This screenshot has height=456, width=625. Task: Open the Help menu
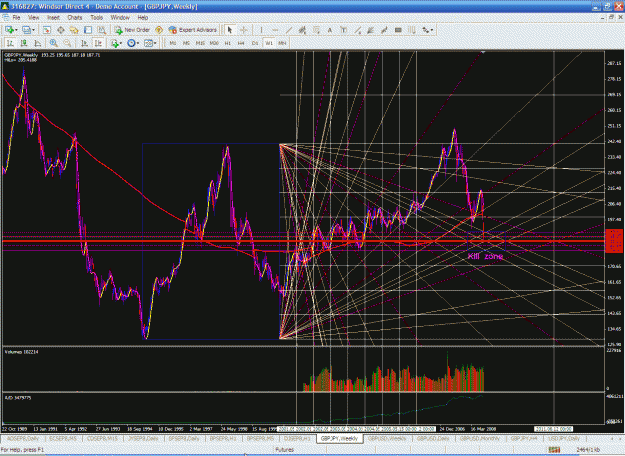(143, 18)
